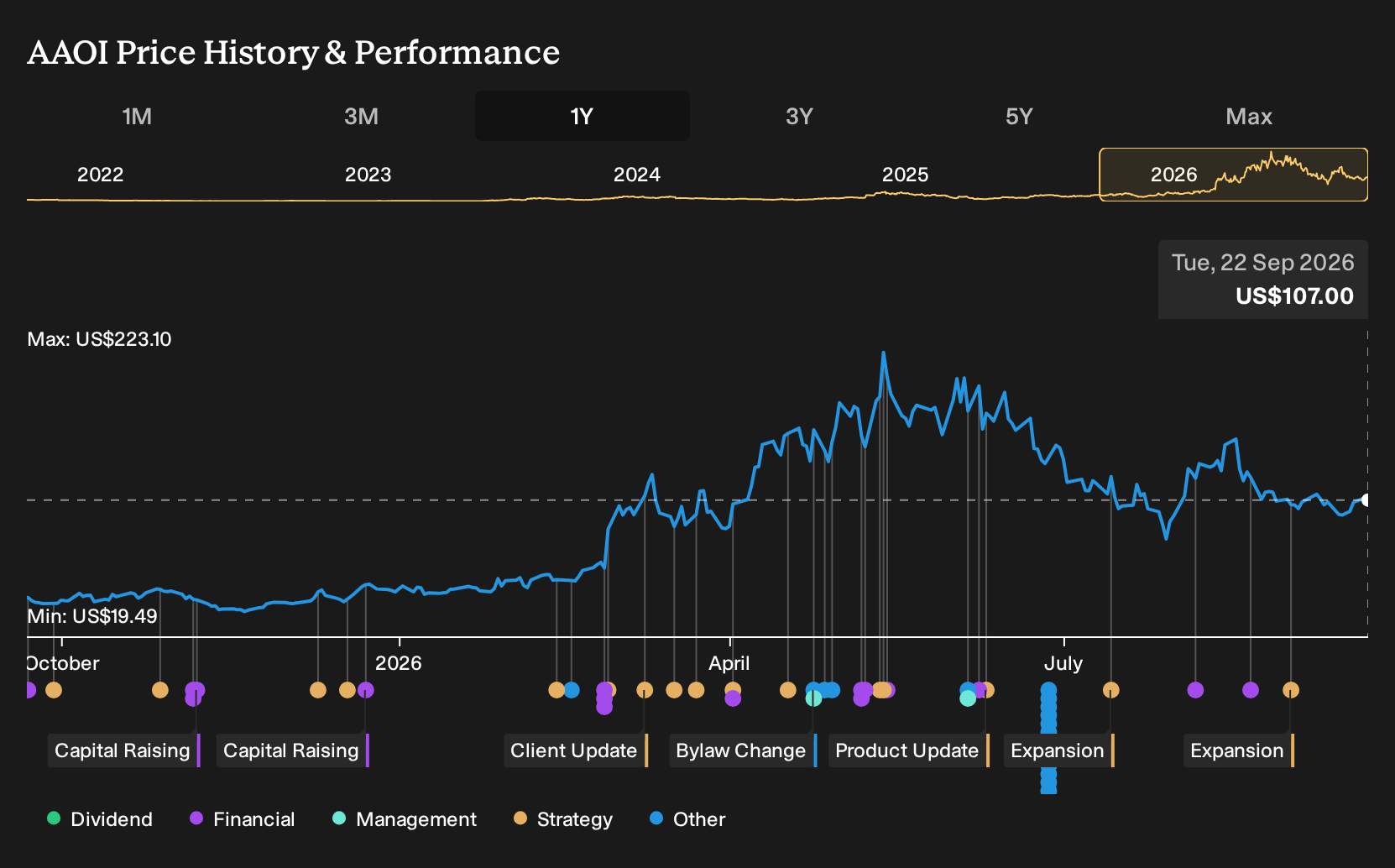Toggle the Other events legend item
The height and width of the screenshot is (868, 1395).
(x=687, y=819)
